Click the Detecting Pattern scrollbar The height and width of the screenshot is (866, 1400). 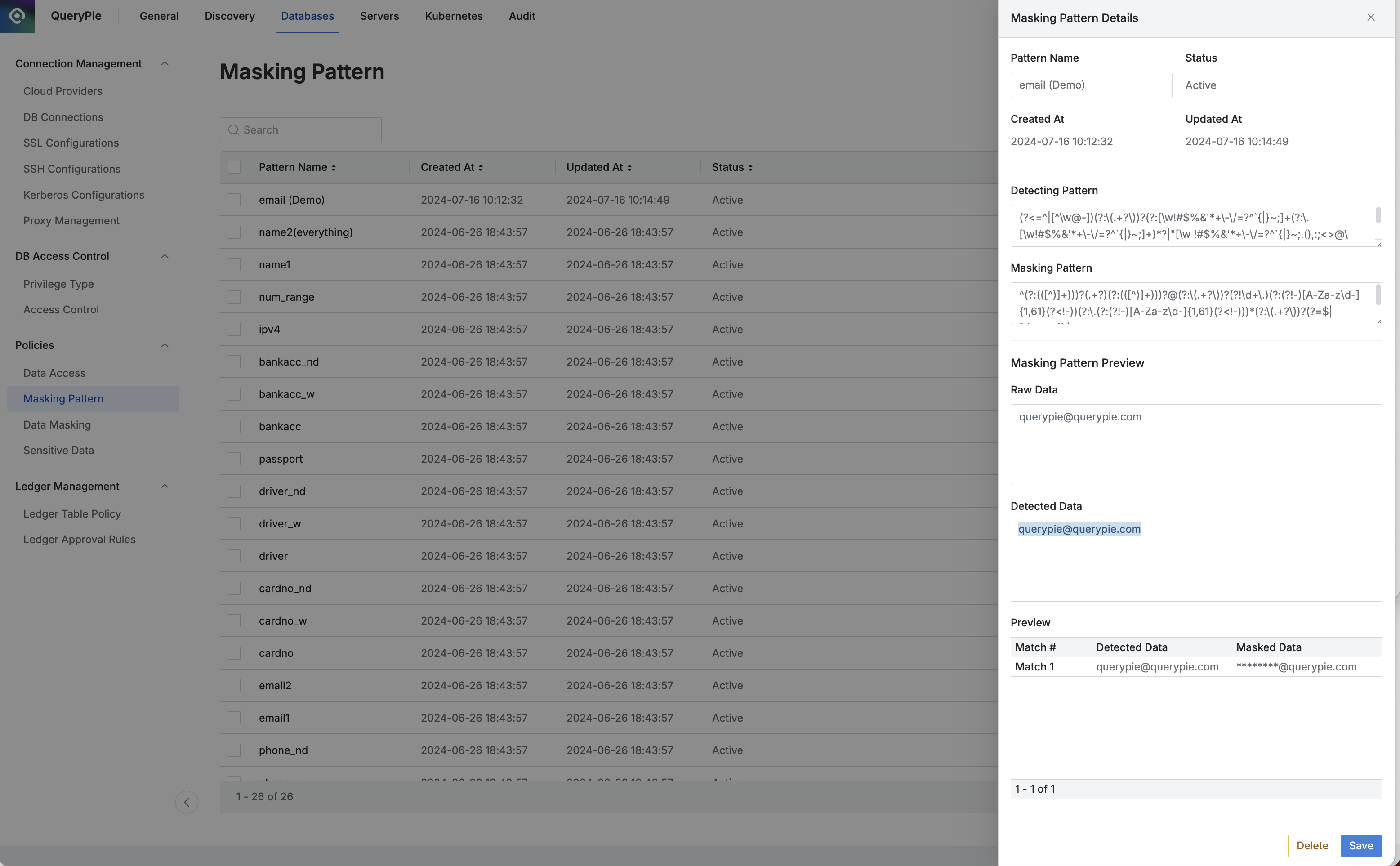(x=1378, y=216)
